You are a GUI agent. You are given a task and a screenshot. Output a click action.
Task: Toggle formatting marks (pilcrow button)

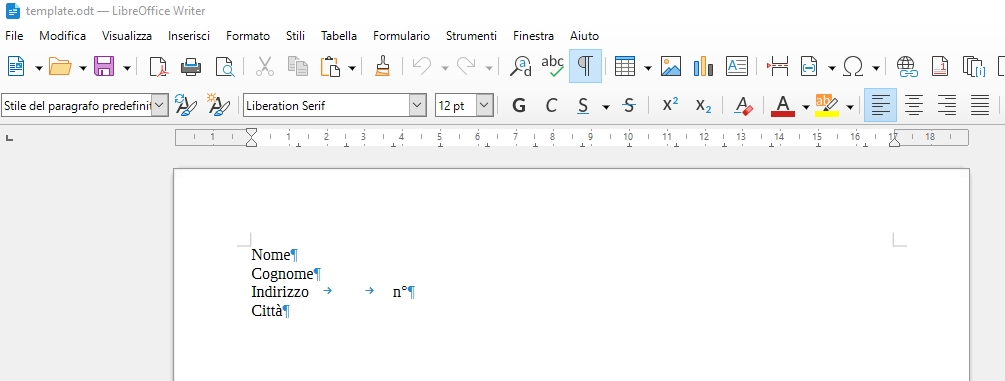coord(585,66)
